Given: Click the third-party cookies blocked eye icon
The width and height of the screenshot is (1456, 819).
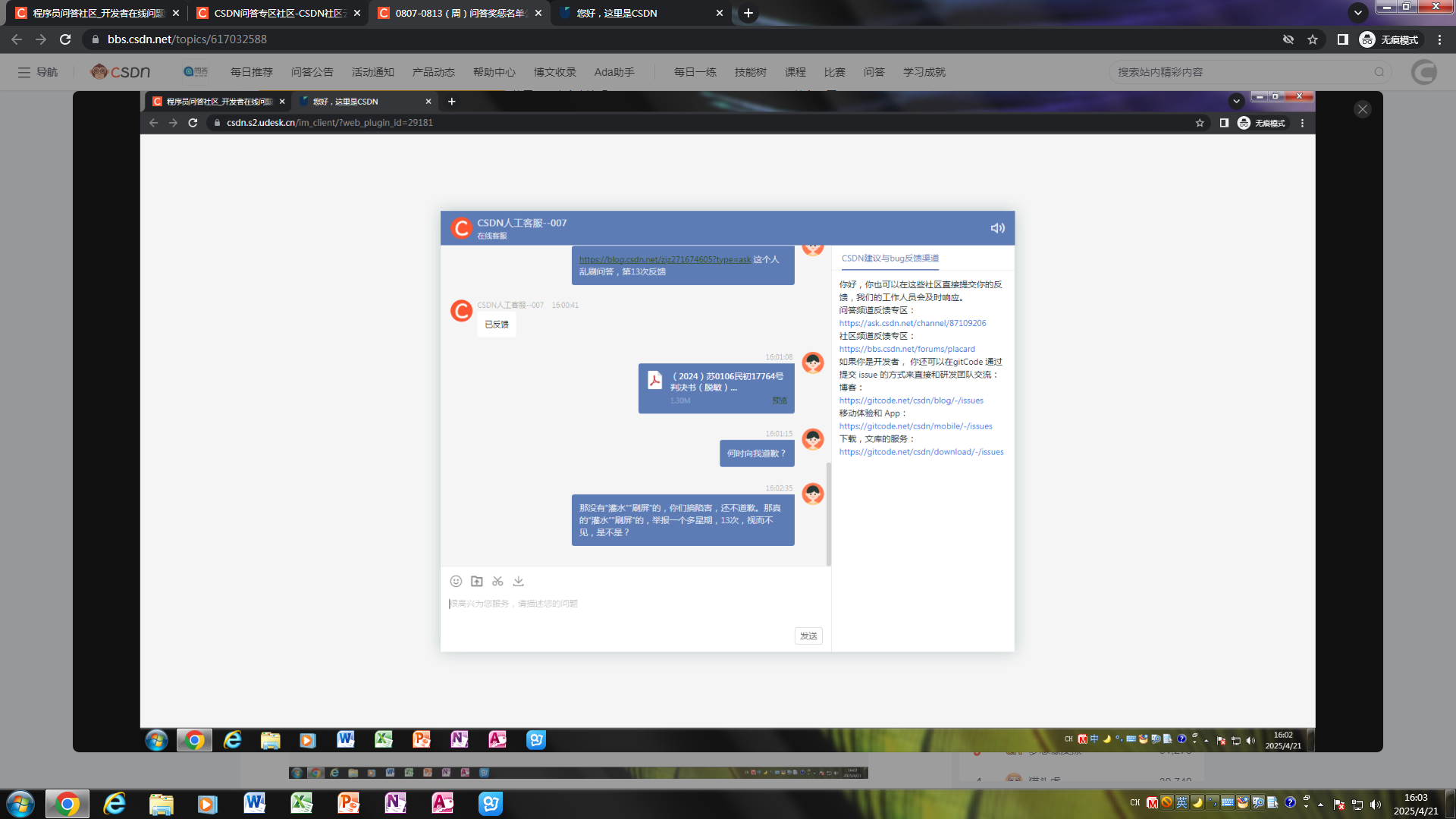Looking at the screenshot, I should pyautogui.click(x=1288, y=39).
